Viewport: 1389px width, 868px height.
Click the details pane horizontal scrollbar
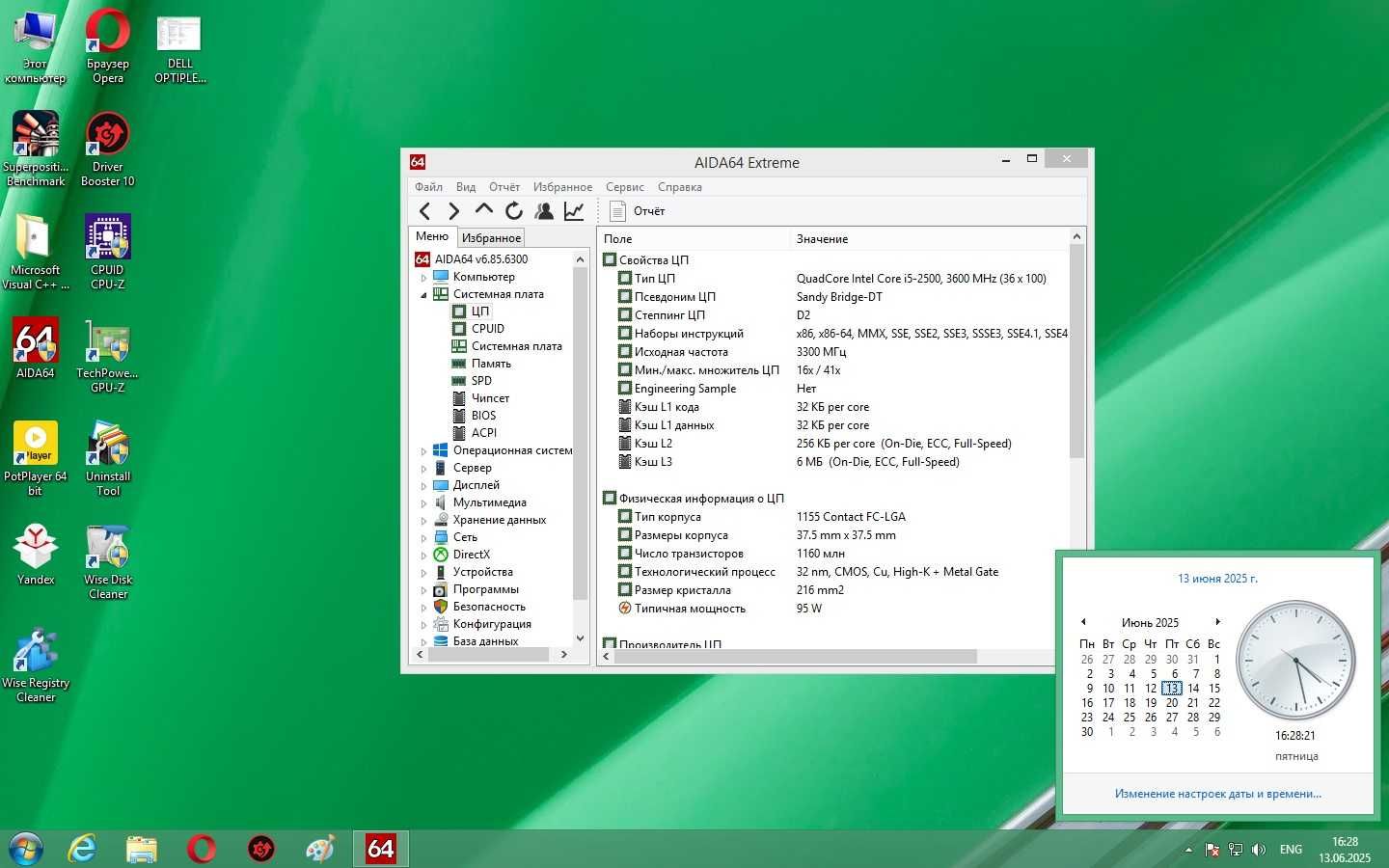[796, 657]
